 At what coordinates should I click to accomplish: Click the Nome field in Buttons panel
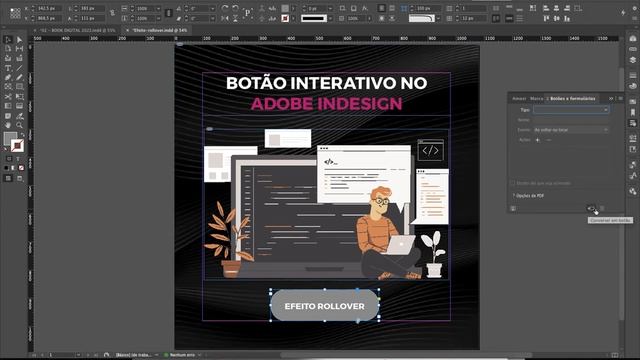(571, 120)
